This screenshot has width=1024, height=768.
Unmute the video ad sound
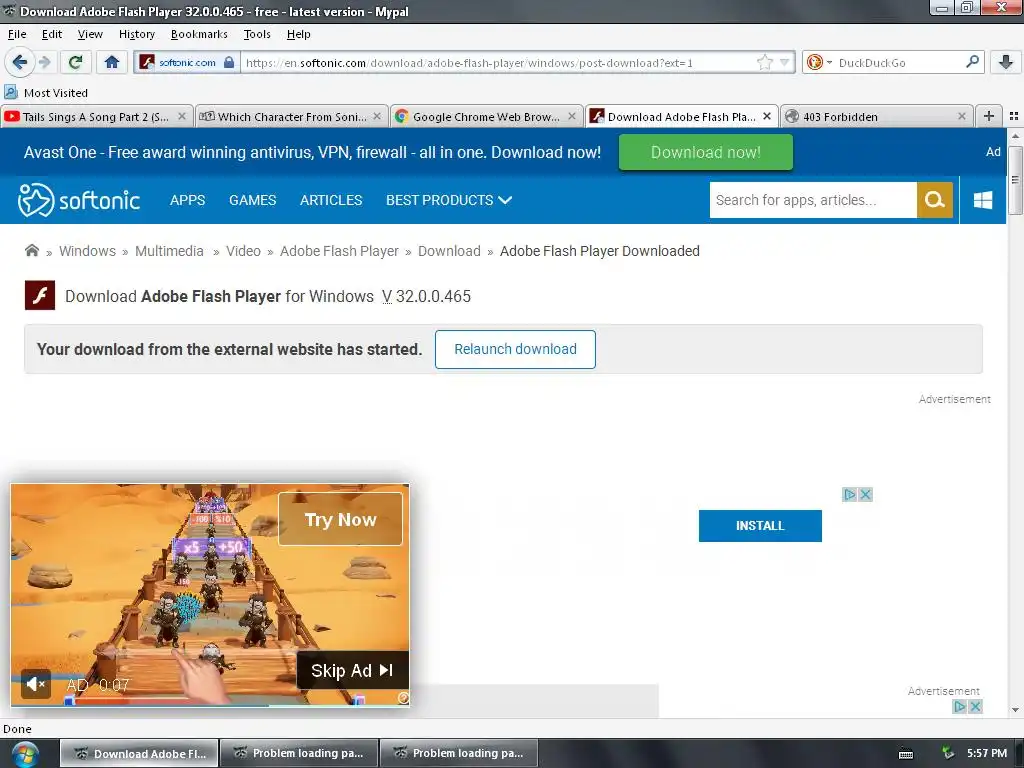35,684
